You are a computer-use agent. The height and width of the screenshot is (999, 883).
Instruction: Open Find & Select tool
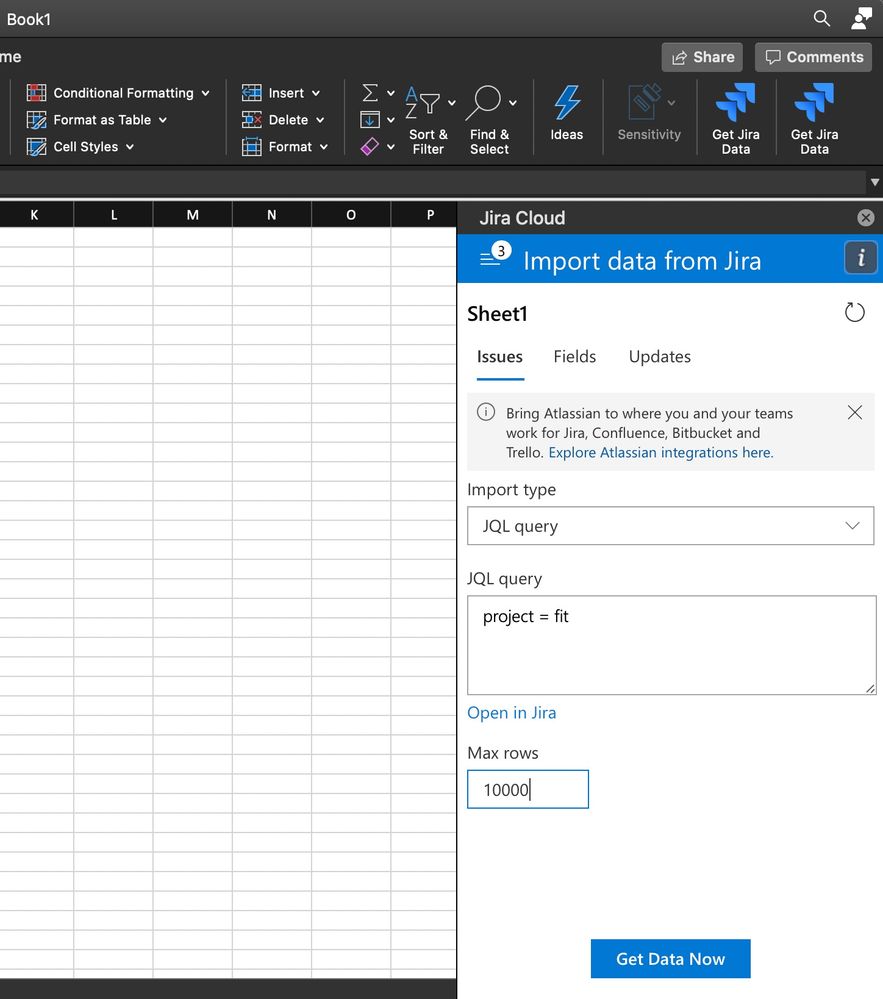489,120
